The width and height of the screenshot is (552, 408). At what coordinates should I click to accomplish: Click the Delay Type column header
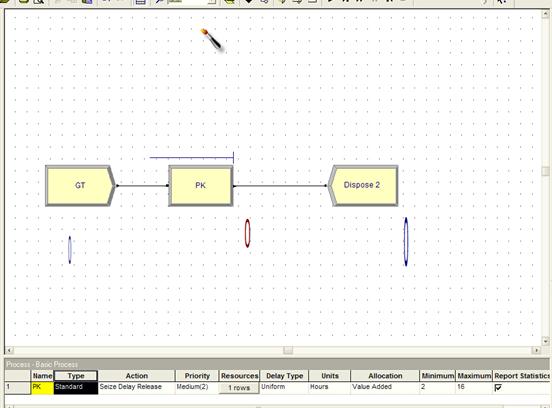[x=284, y=376]
